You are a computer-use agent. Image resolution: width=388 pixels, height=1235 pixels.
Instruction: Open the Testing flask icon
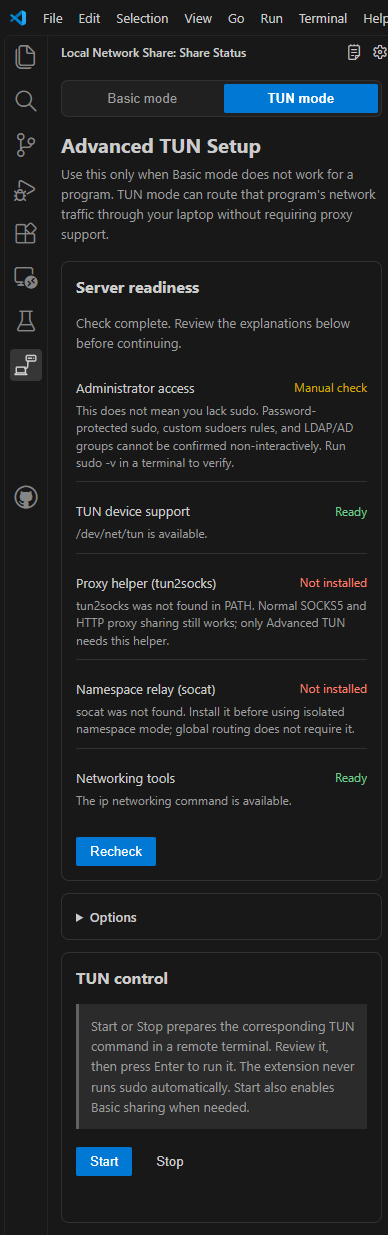(x=26, y=321)
